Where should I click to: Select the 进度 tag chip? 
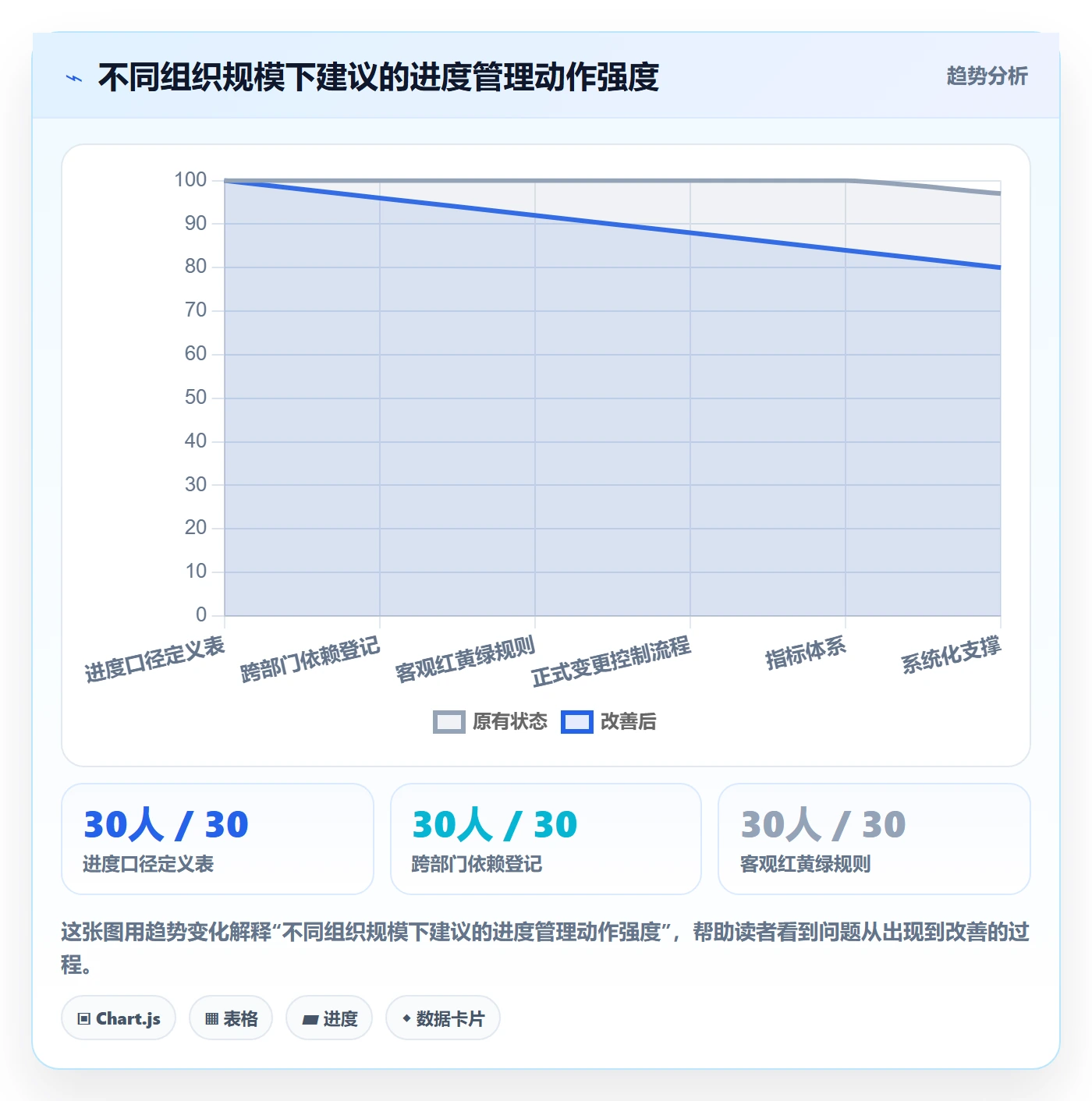pos(329,1018)
